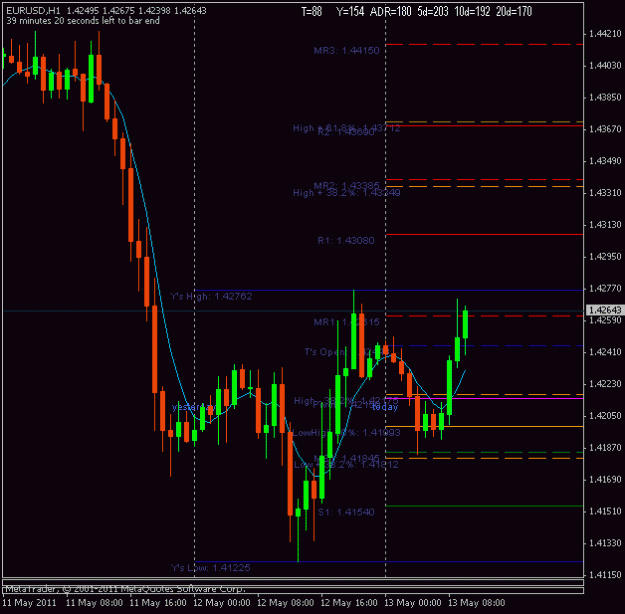
Task: Click the 1.42410 price axis label
Action: pos(605,352)
